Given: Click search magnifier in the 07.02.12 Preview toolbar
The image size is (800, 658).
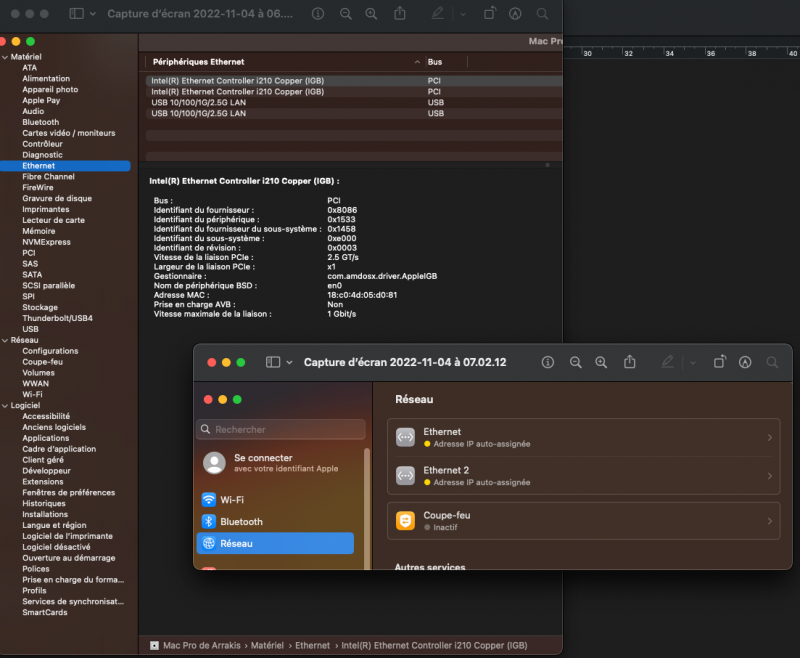Looking at the screenshot, I should click(772, 362).
